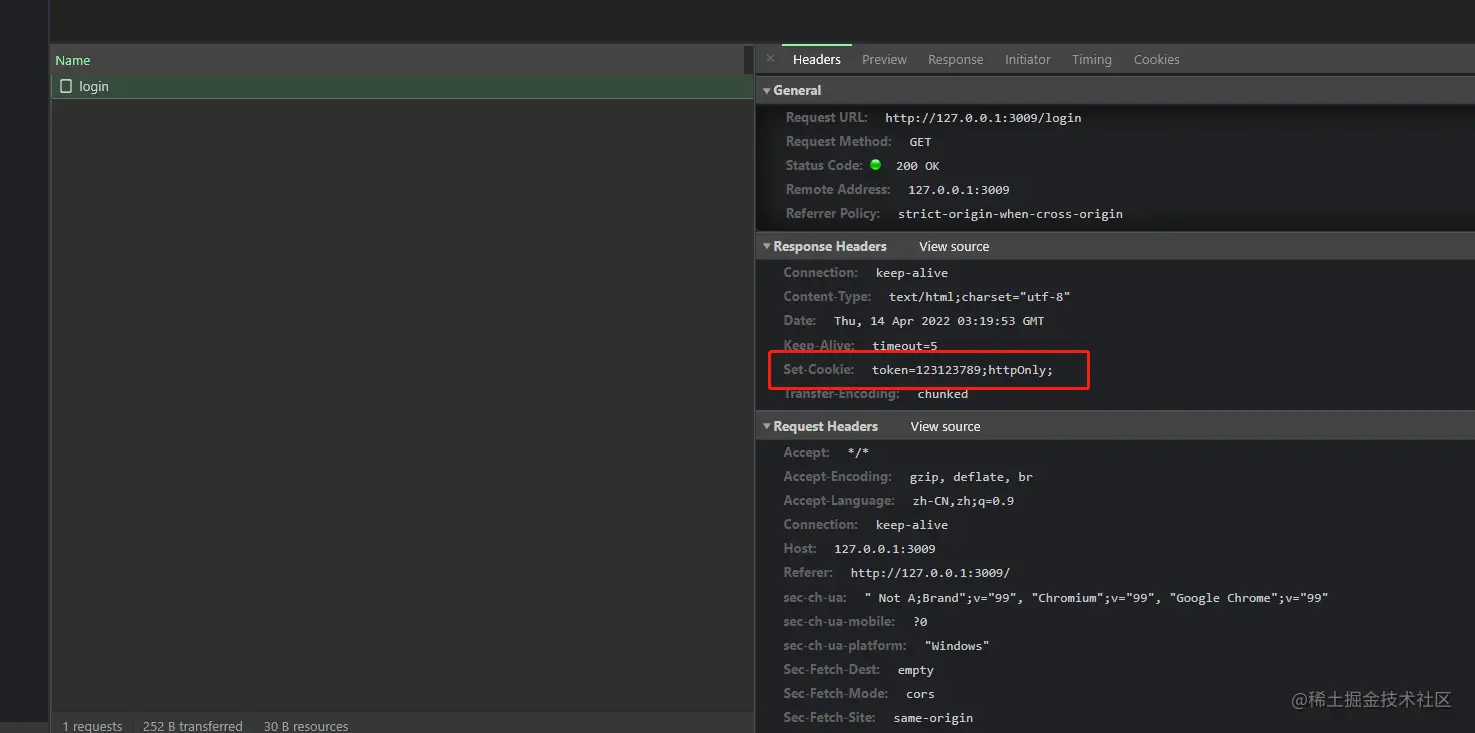Click the Name column header
This screenshot has height=733, width=1475.
click(x=73, y=60)
